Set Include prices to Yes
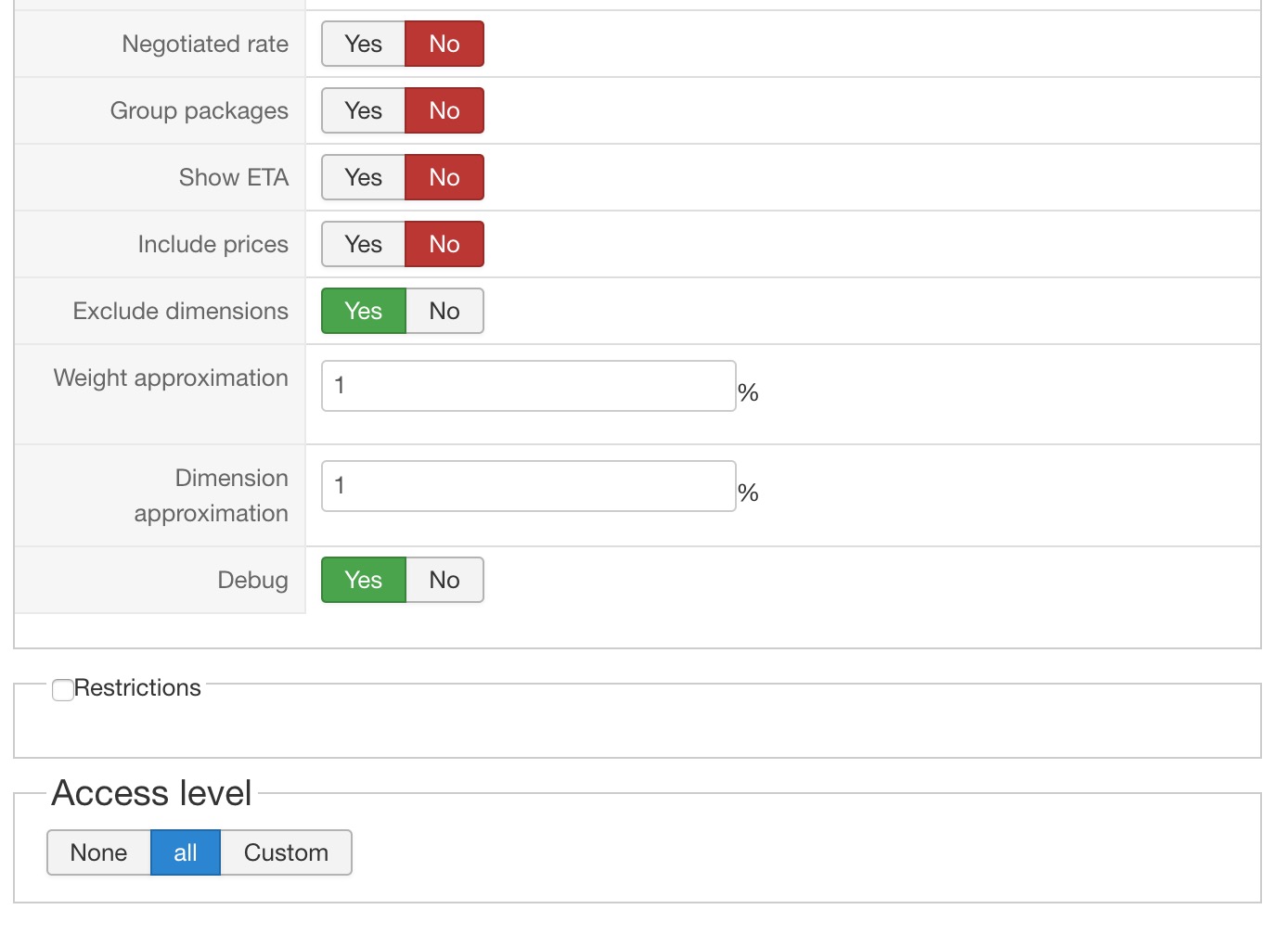The width and height of the screenshot is (1288, 935). click(x=363, y=245)
